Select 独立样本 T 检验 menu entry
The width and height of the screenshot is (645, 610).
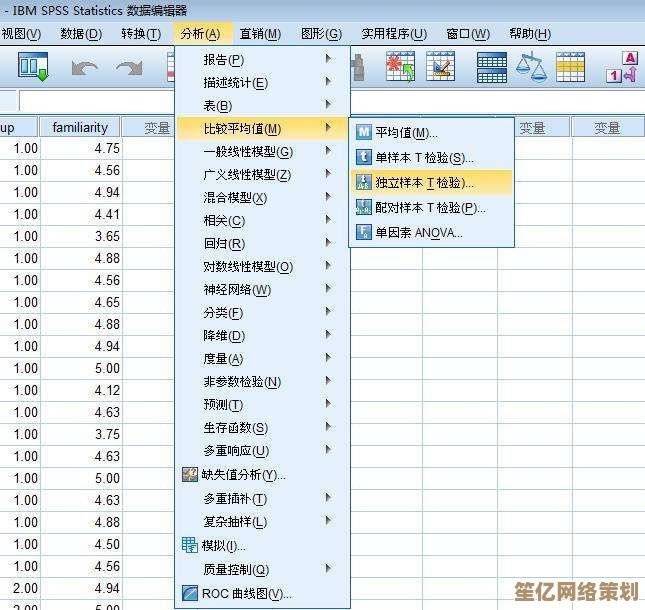[x=424, y=183]
